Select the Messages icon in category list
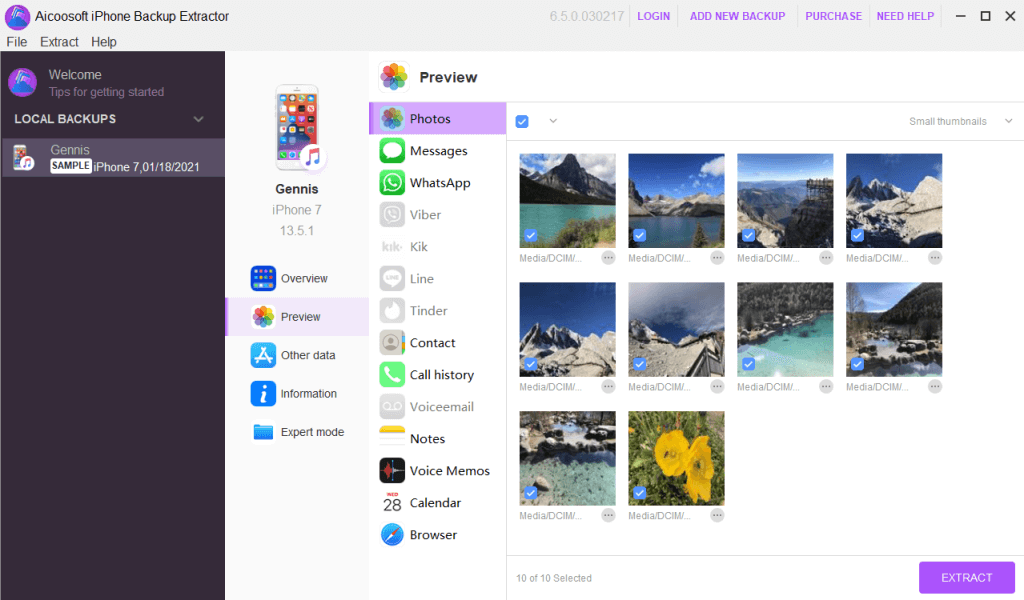 click(392, 151)
